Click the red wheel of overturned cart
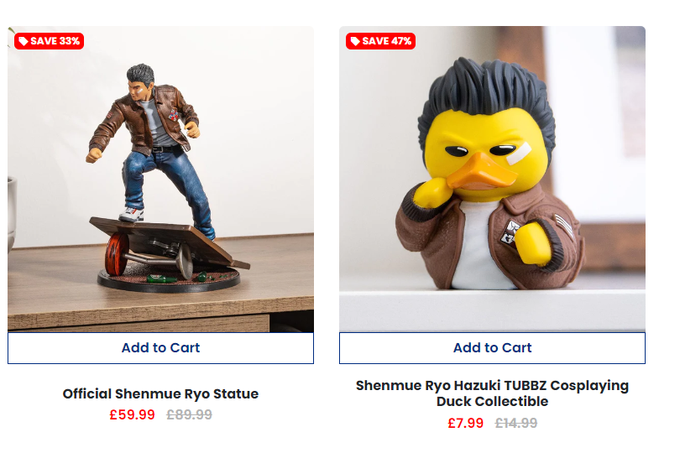Image resolution: width=680 pixels, height=453 pixels. click(116, 254)
